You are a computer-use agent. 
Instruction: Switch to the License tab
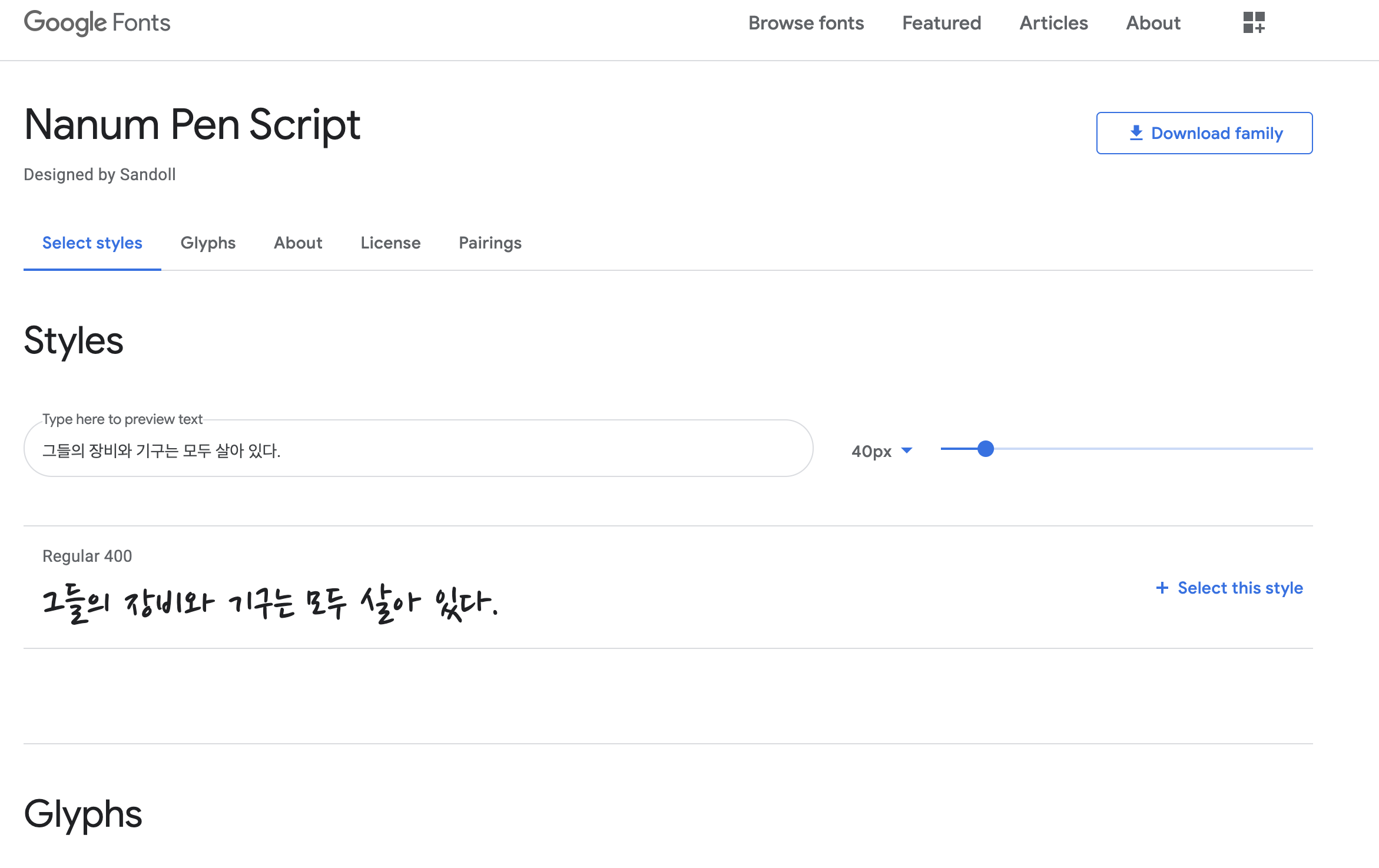pyautogui.click(x=390, y=243)
